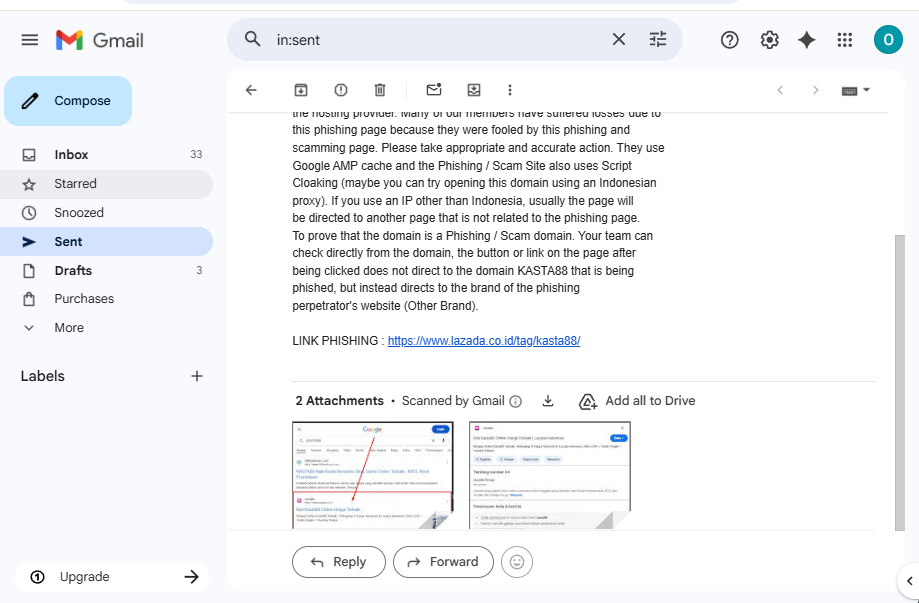
Task: Open the Support help icon
Action: [x=729, y=40]
